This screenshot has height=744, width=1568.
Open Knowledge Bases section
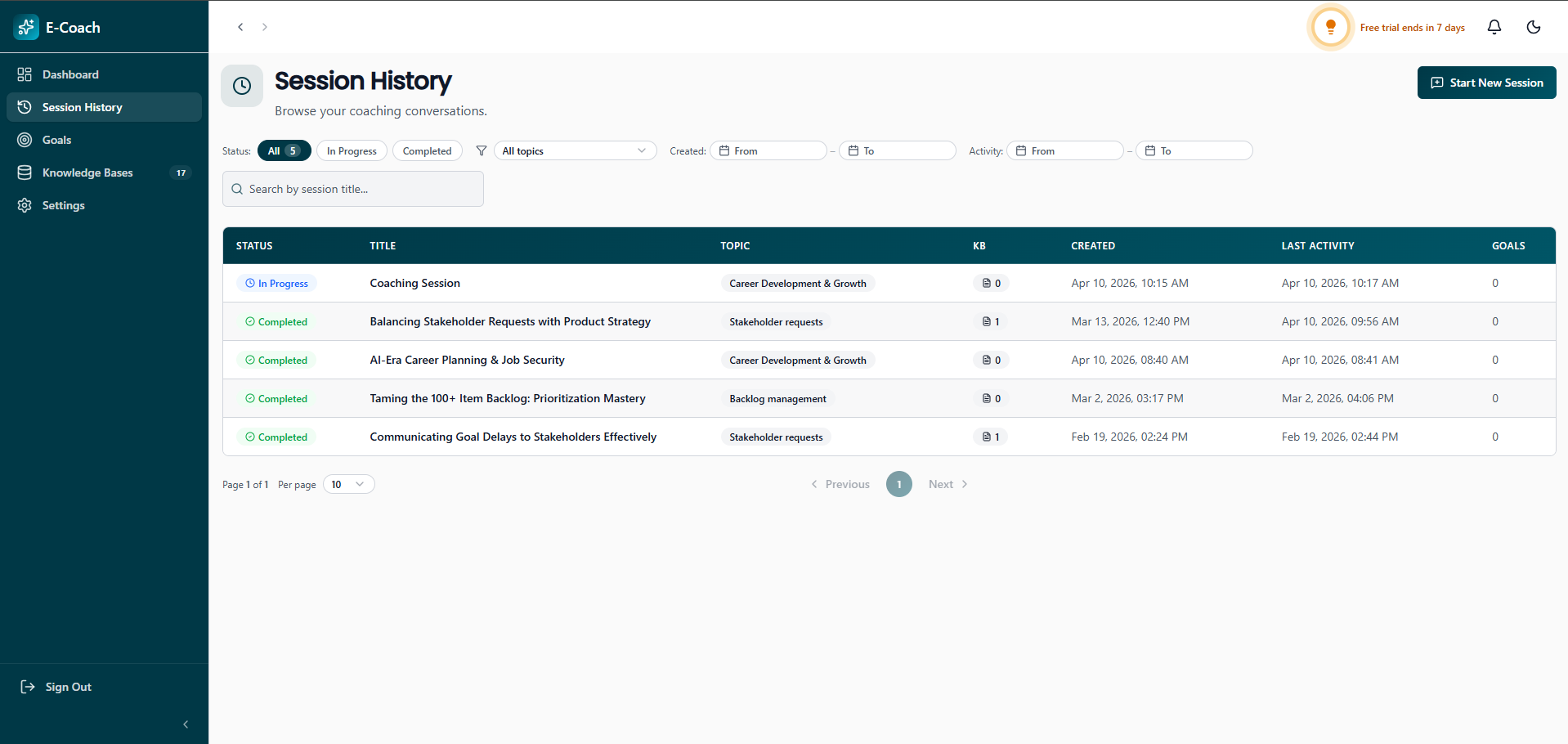point(104,173)
